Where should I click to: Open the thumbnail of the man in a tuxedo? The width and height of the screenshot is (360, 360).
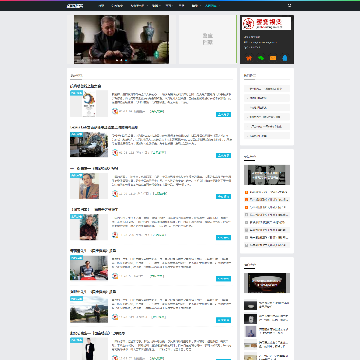click(89, 349)
